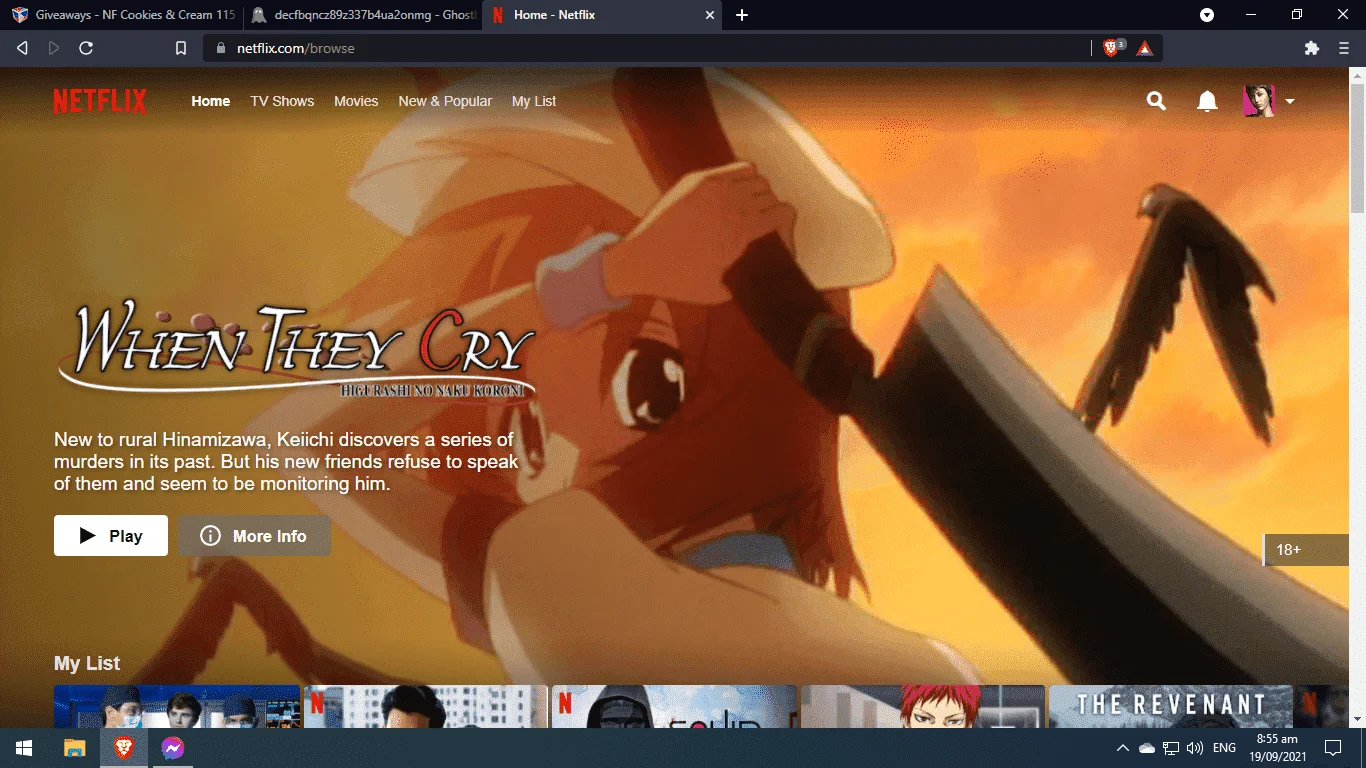Click the My List row heading
Viewport: 1366px width, 768px height.
[87, 663]
